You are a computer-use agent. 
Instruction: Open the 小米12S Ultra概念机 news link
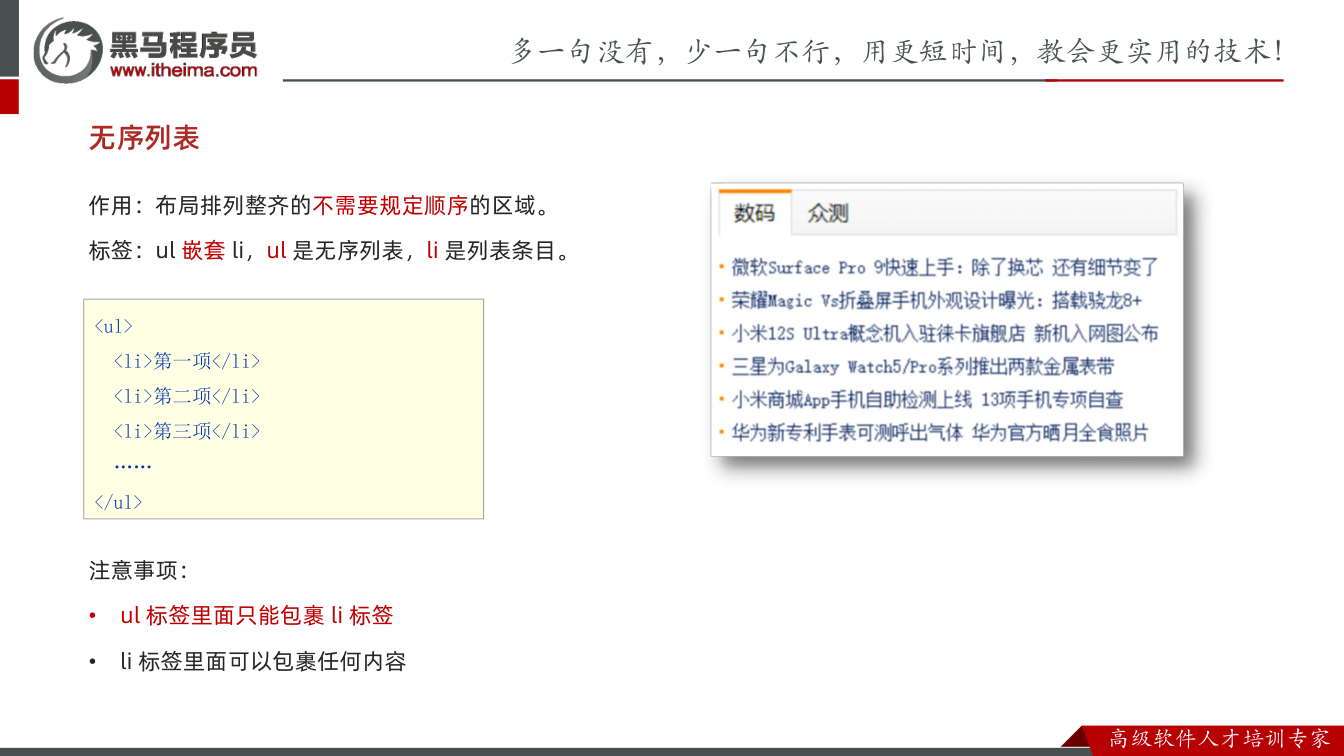pos(945,333)
